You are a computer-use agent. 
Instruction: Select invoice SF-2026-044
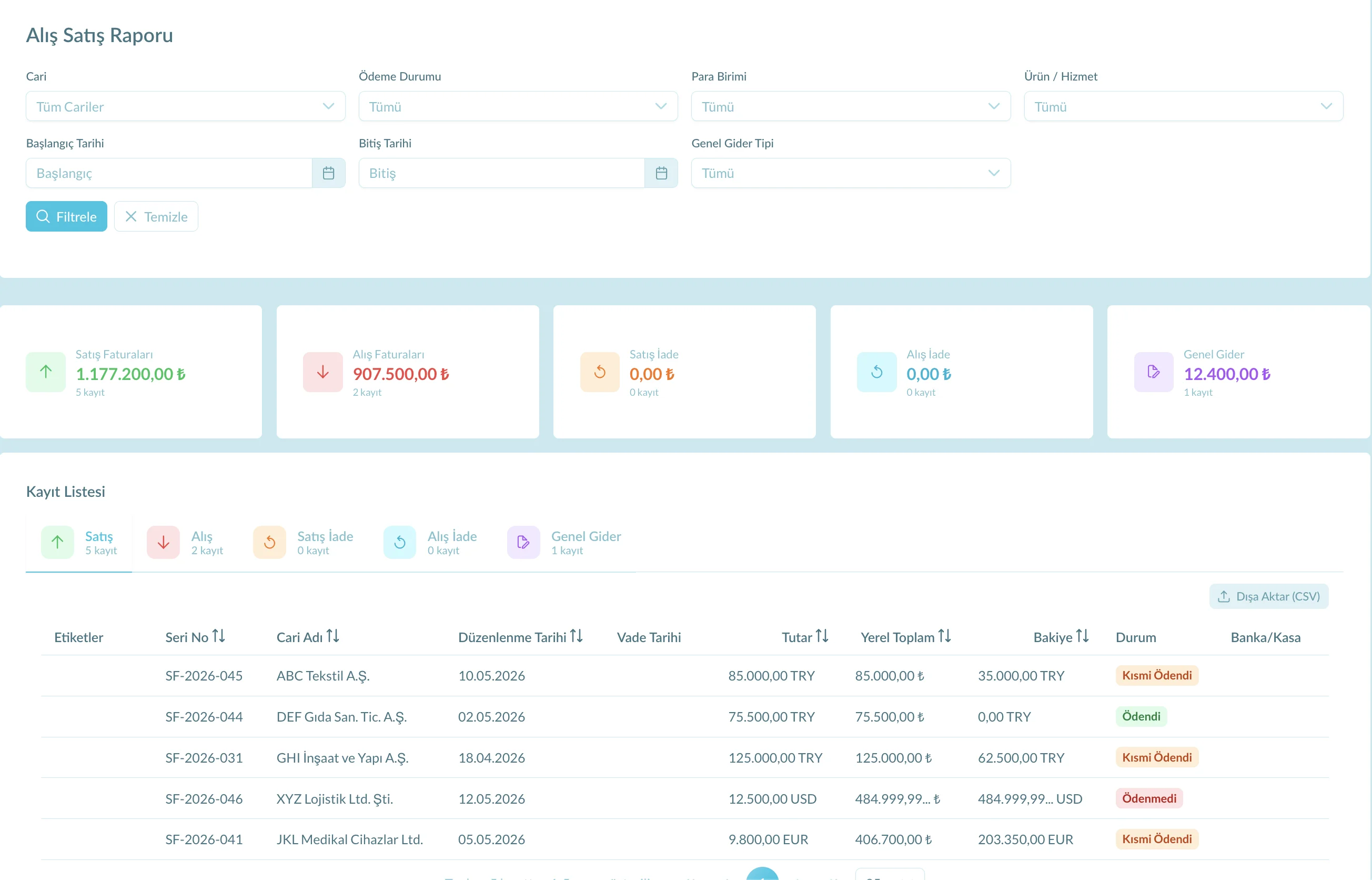204,716
